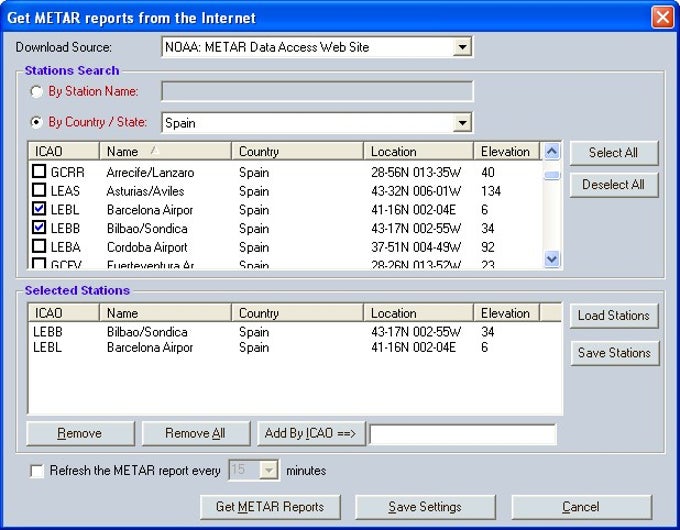Click the Save Settings button
680x530 pixels.
point(425,507)
